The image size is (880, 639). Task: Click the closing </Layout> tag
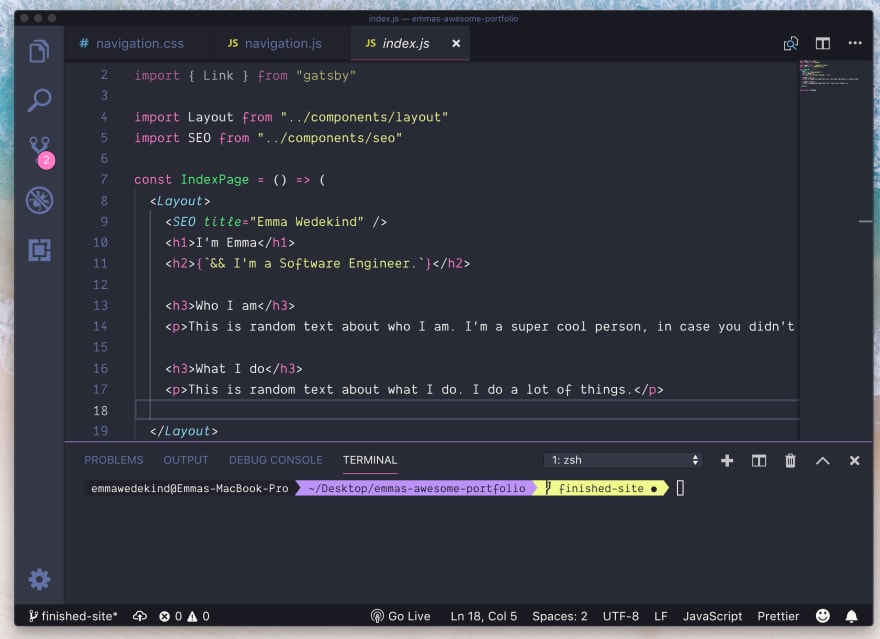(184, 431)
